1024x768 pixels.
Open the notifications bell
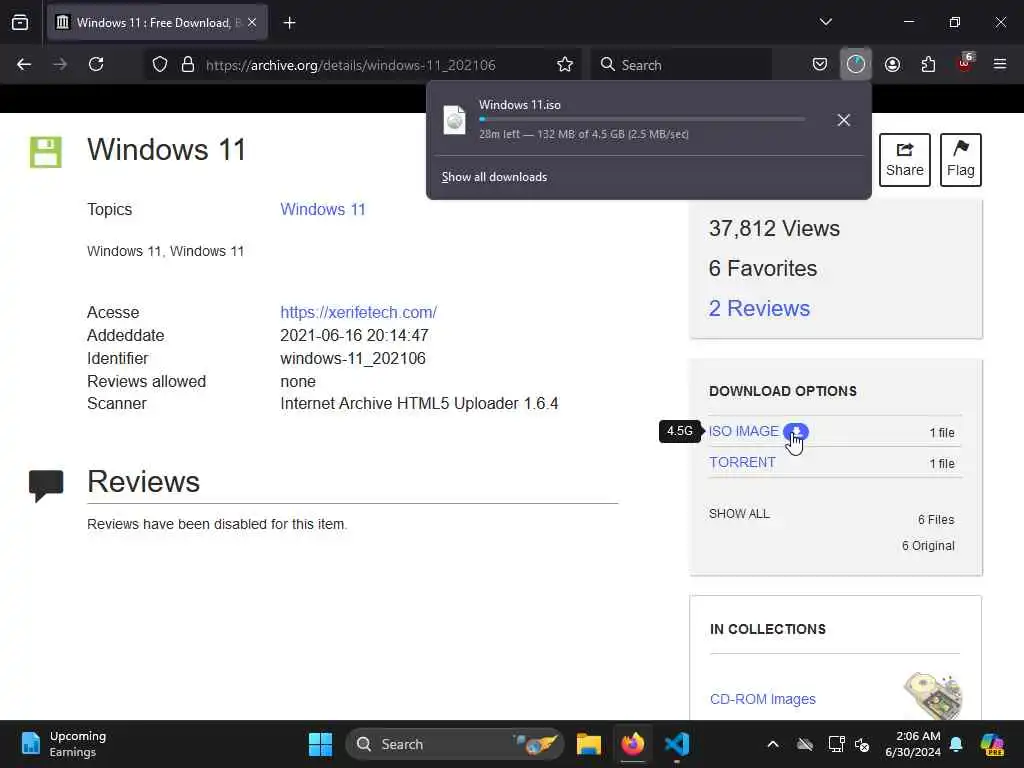coord(956,744)
